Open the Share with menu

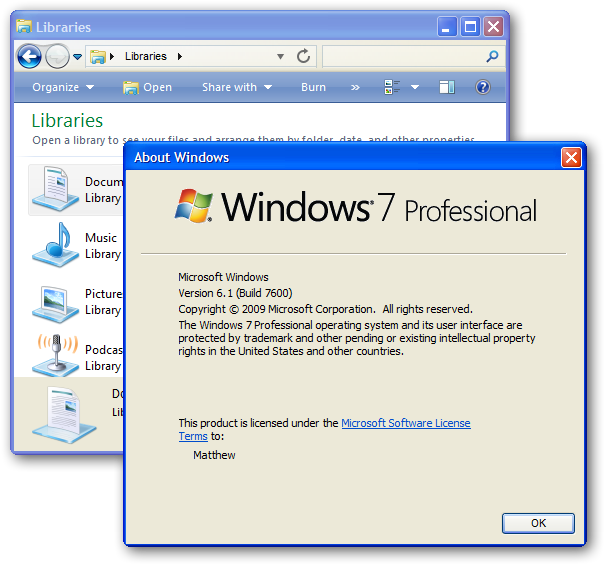click(x=237, y=87)
